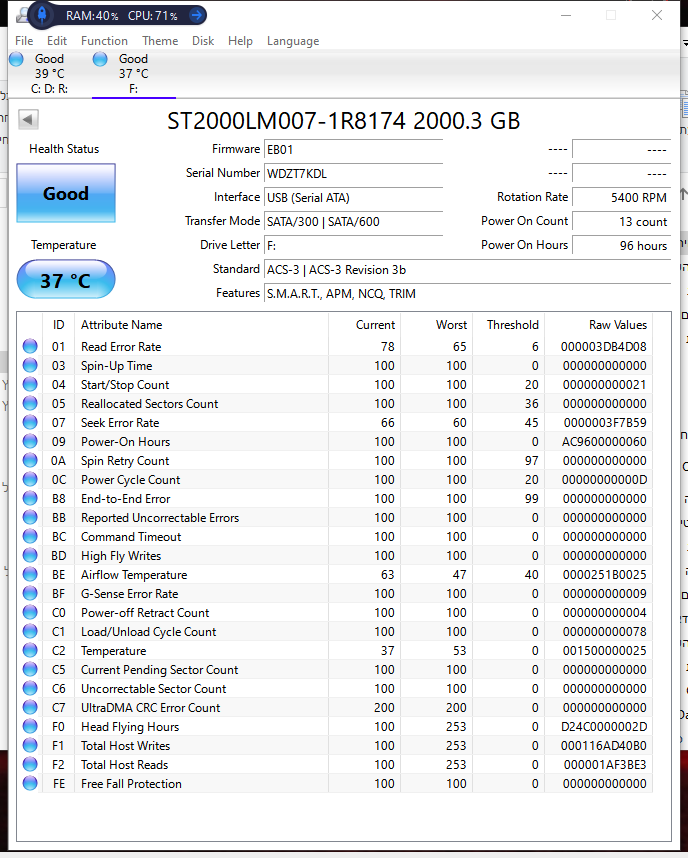Click status orb for C2 Temperature row
This screenshot has height=858, width=688.
(x=30, y=650)
